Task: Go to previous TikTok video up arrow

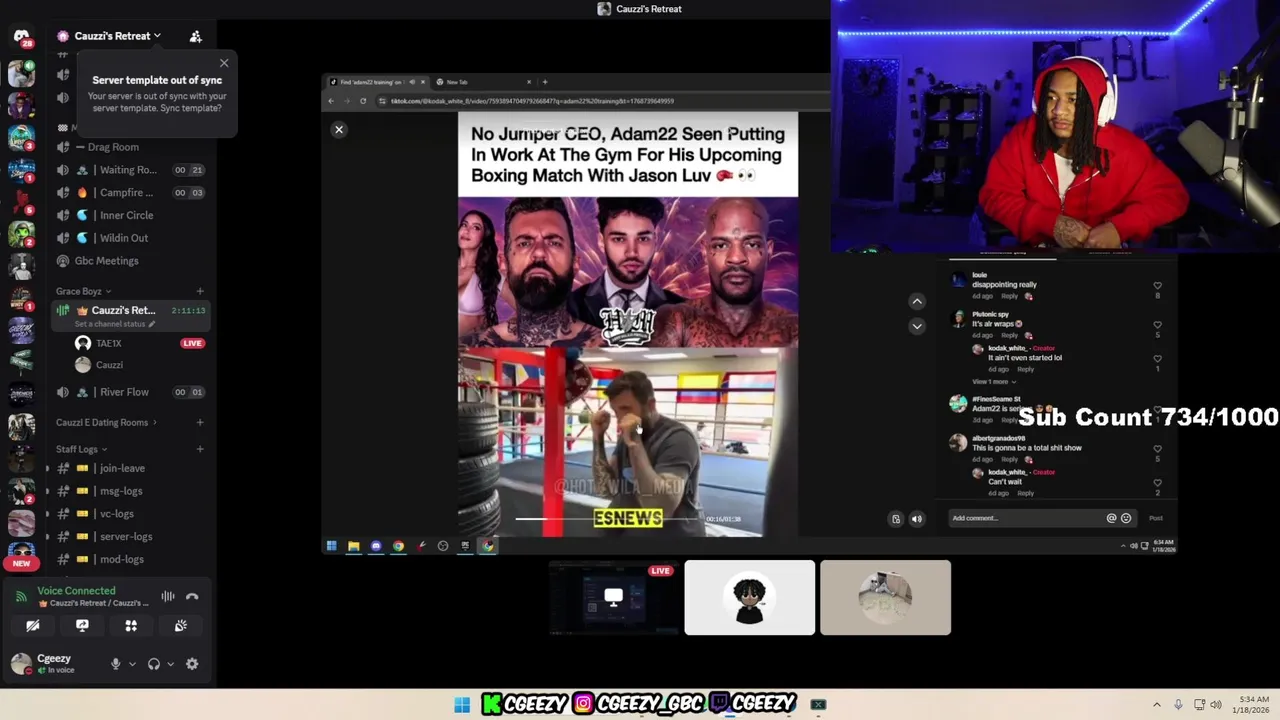Action: (x=917, y=301)
